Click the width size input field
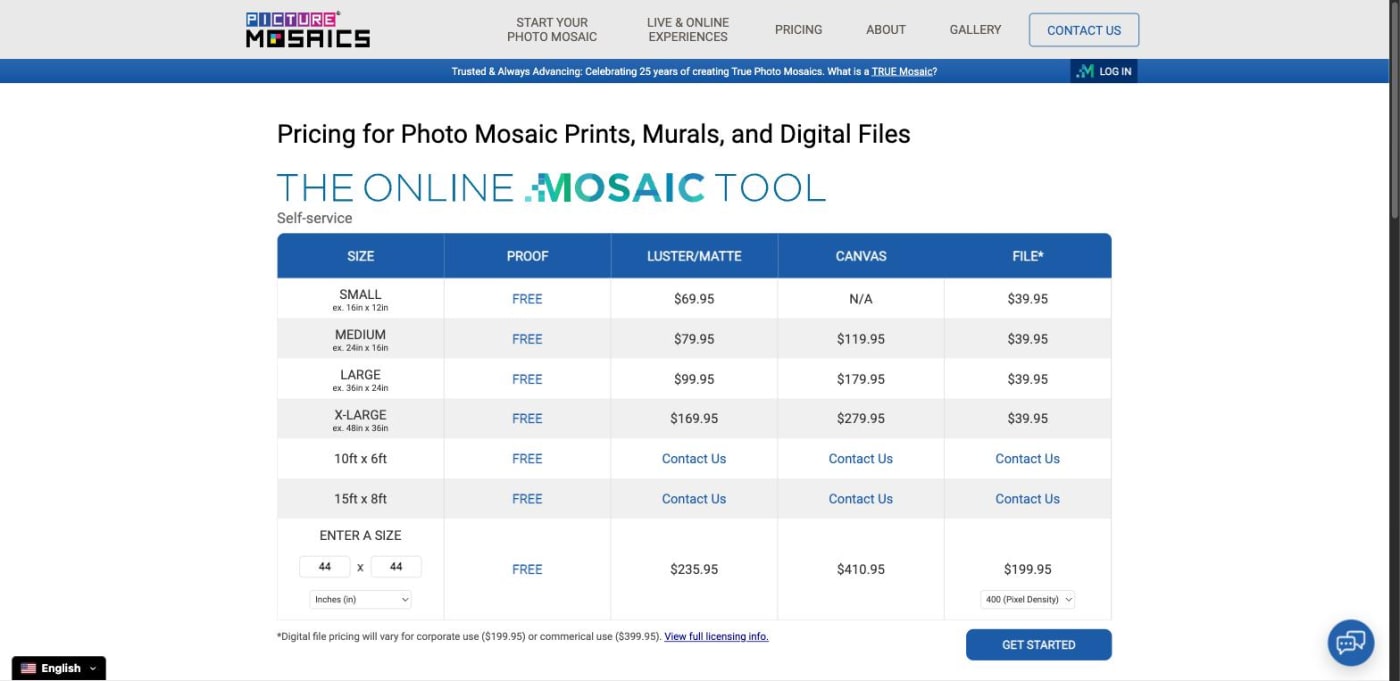This screenshot has width=1400, height=681. tap(325, 567)
